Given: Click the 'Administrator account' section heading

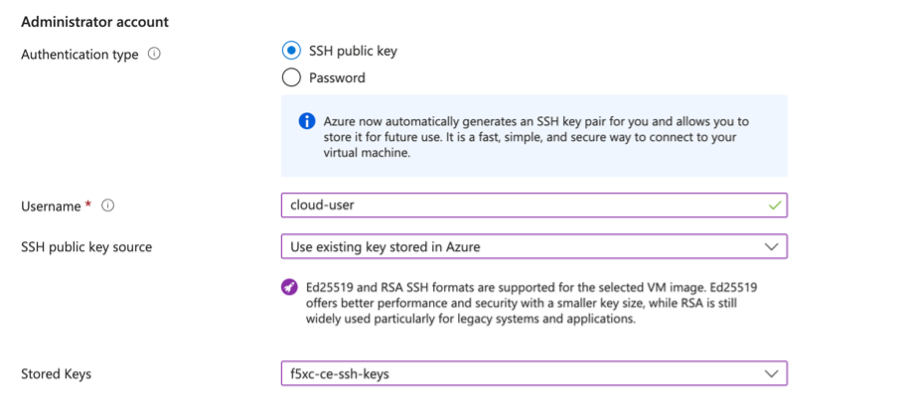Looking at the screenshot, I should click(95, 21).
